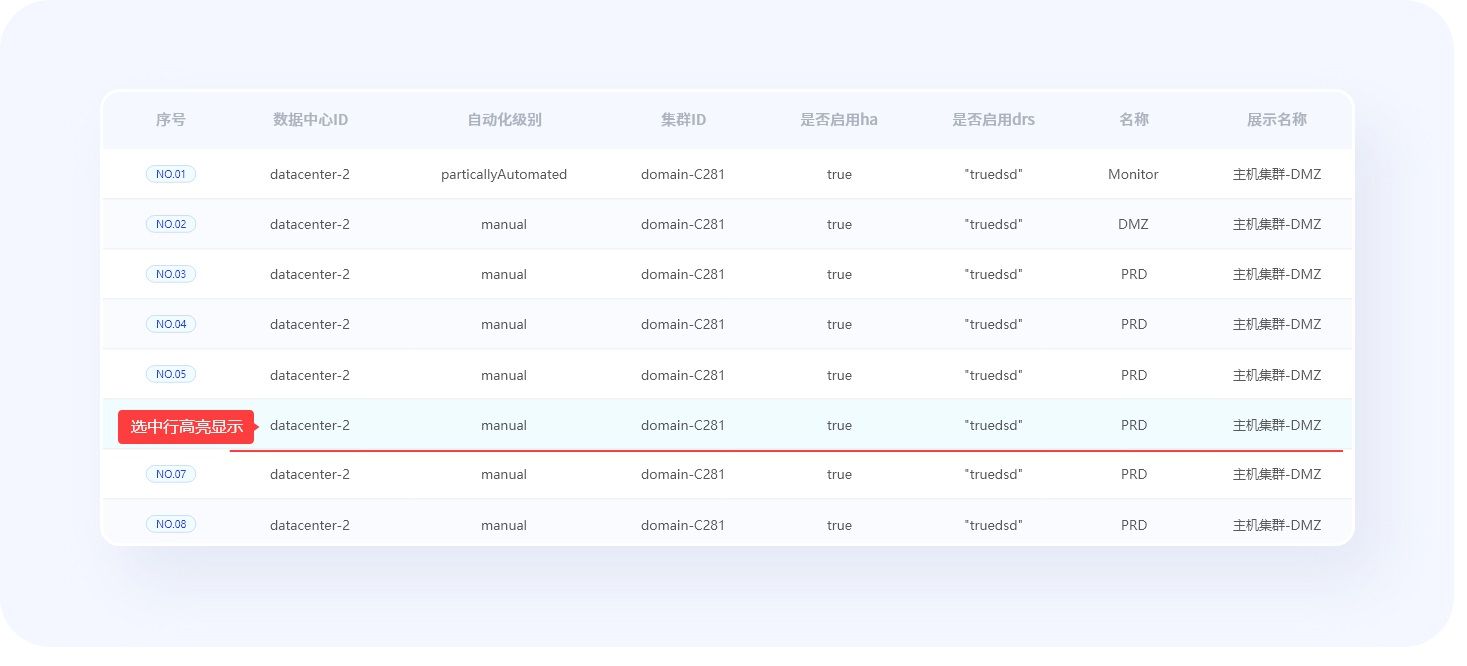The image size is (1467, 666).
Task: Click the 是否启用drs column header
Action: point(993,120)
